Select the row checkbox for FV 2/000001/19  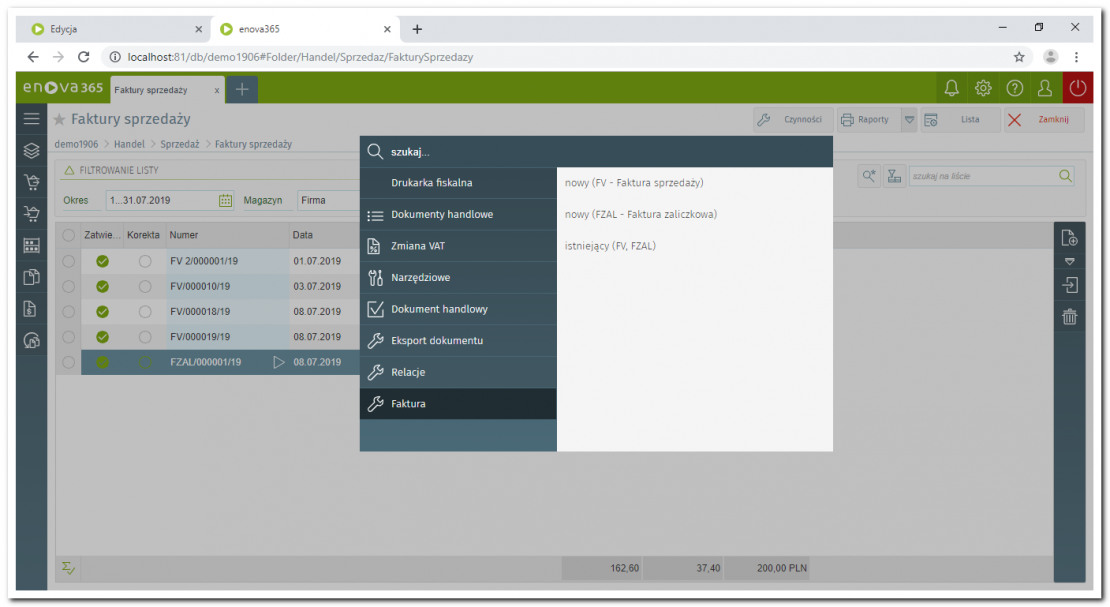coord(68,261)
